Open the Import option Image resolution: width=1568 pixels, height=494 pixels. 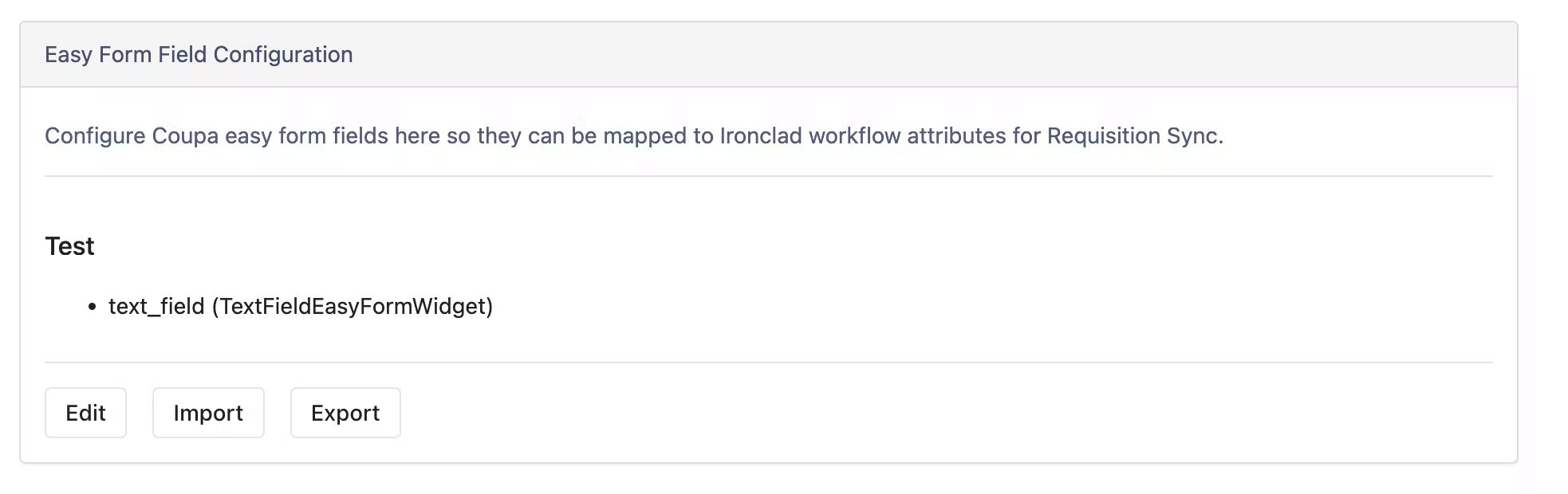[x=208, y=413]
